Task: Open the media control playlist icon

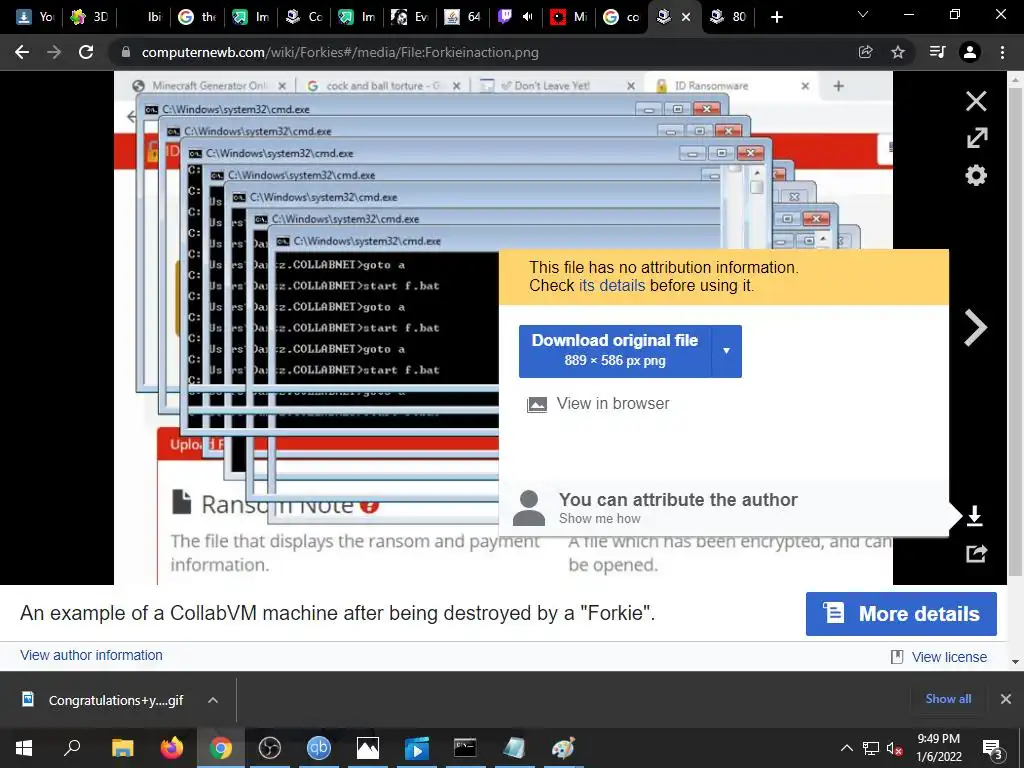Action: pos(937,52)
